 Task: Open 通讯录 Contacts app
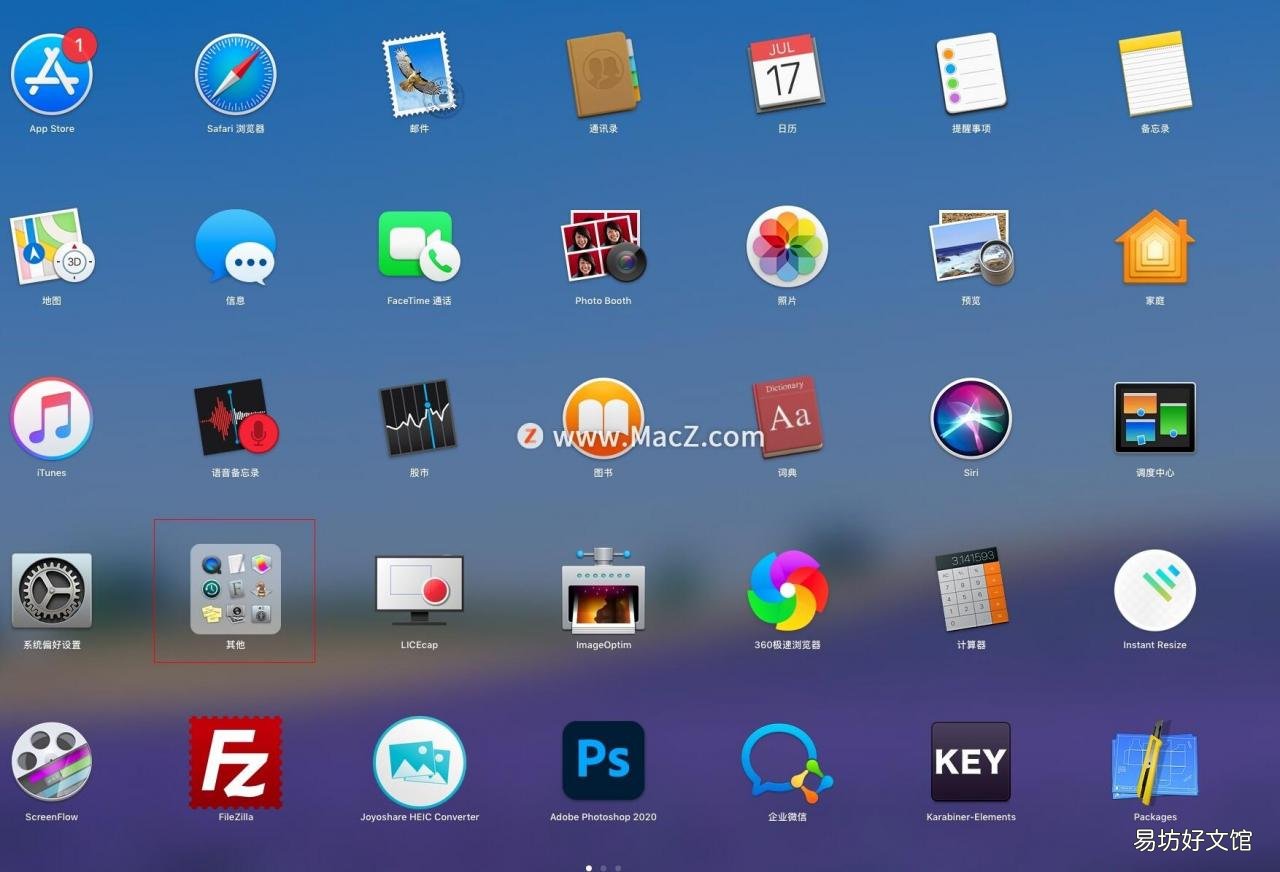tap(603, 74)
